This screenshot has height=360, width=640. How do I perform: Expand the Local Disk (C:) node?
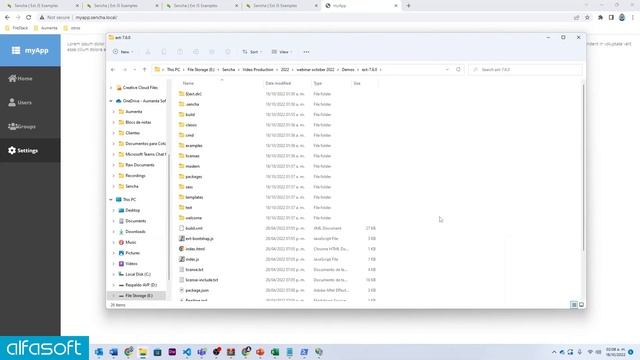pos(114,274)
